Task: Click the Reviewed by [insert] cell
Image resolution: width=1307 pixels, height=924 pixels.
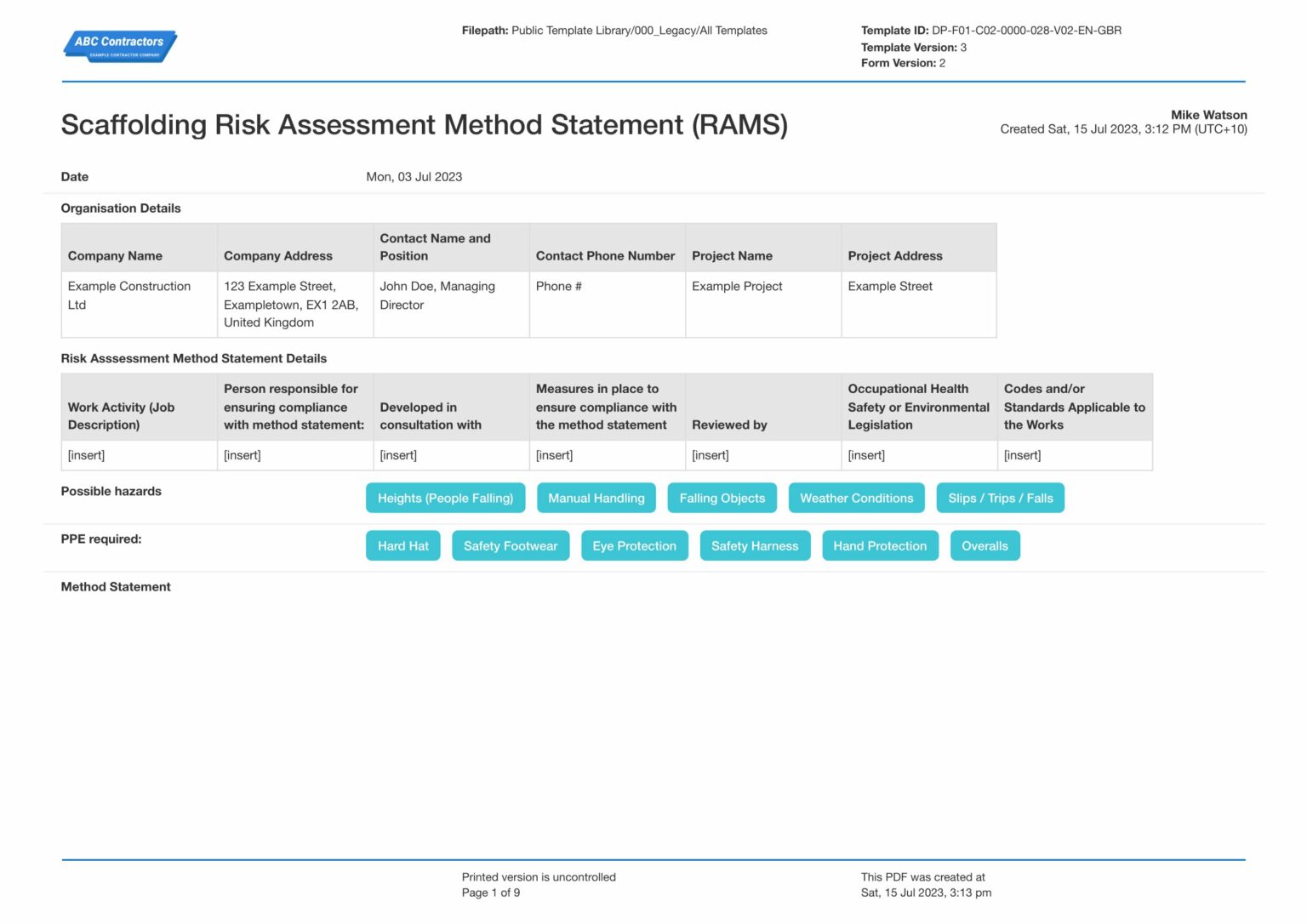Action: pyautogui.click(x=762, y=455)
